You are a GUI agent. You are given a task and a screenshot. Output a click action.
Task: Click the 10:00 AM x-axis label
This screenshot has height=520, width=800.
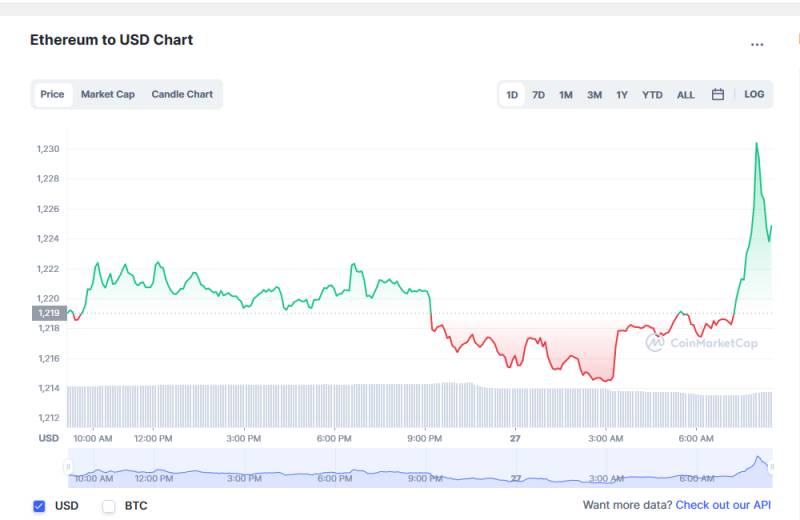(x=93, y=438)
